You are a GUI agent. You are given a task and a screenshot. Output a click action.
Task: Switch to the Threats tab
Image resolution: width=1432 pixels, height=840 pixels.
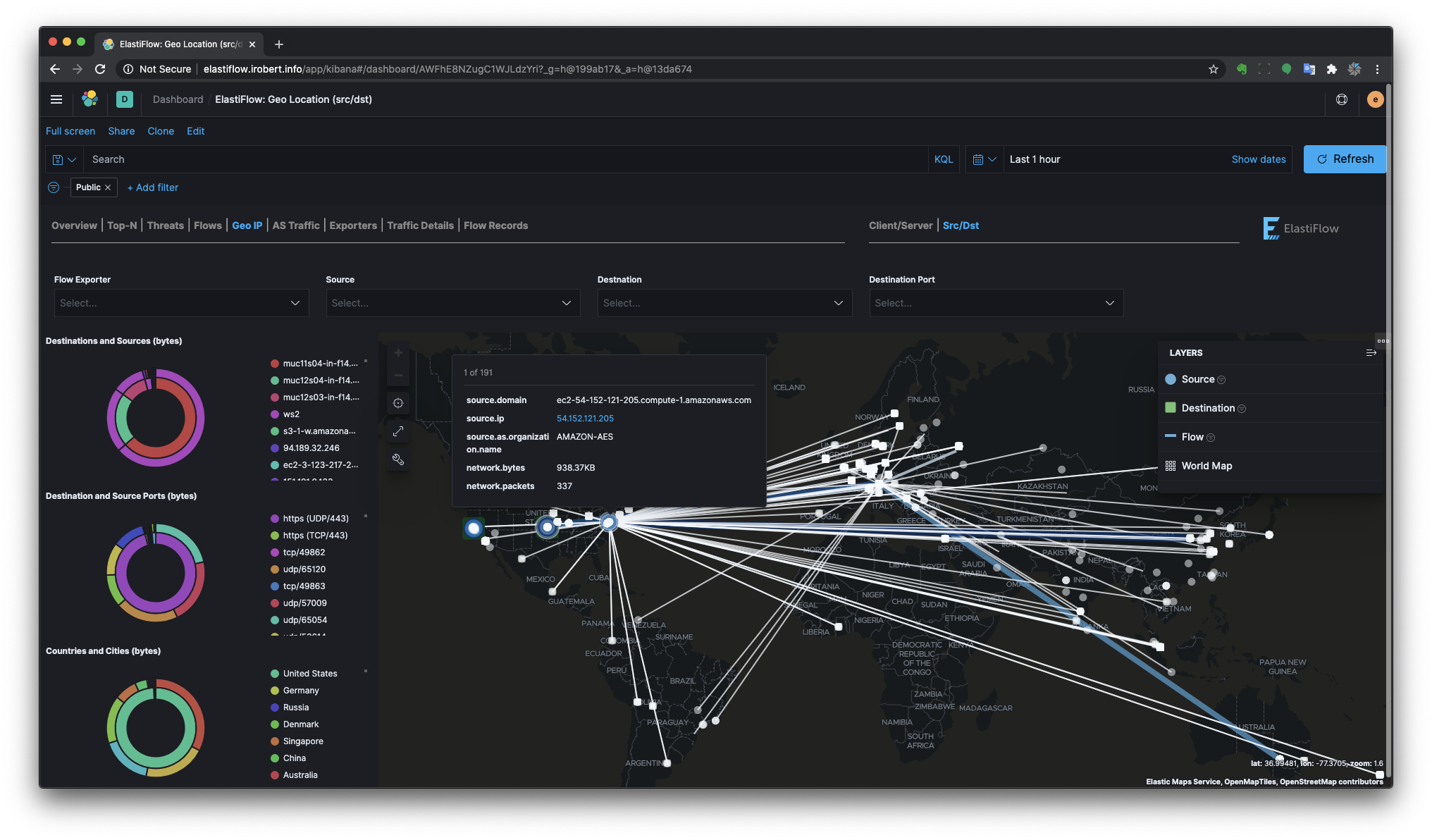[164, 225]
